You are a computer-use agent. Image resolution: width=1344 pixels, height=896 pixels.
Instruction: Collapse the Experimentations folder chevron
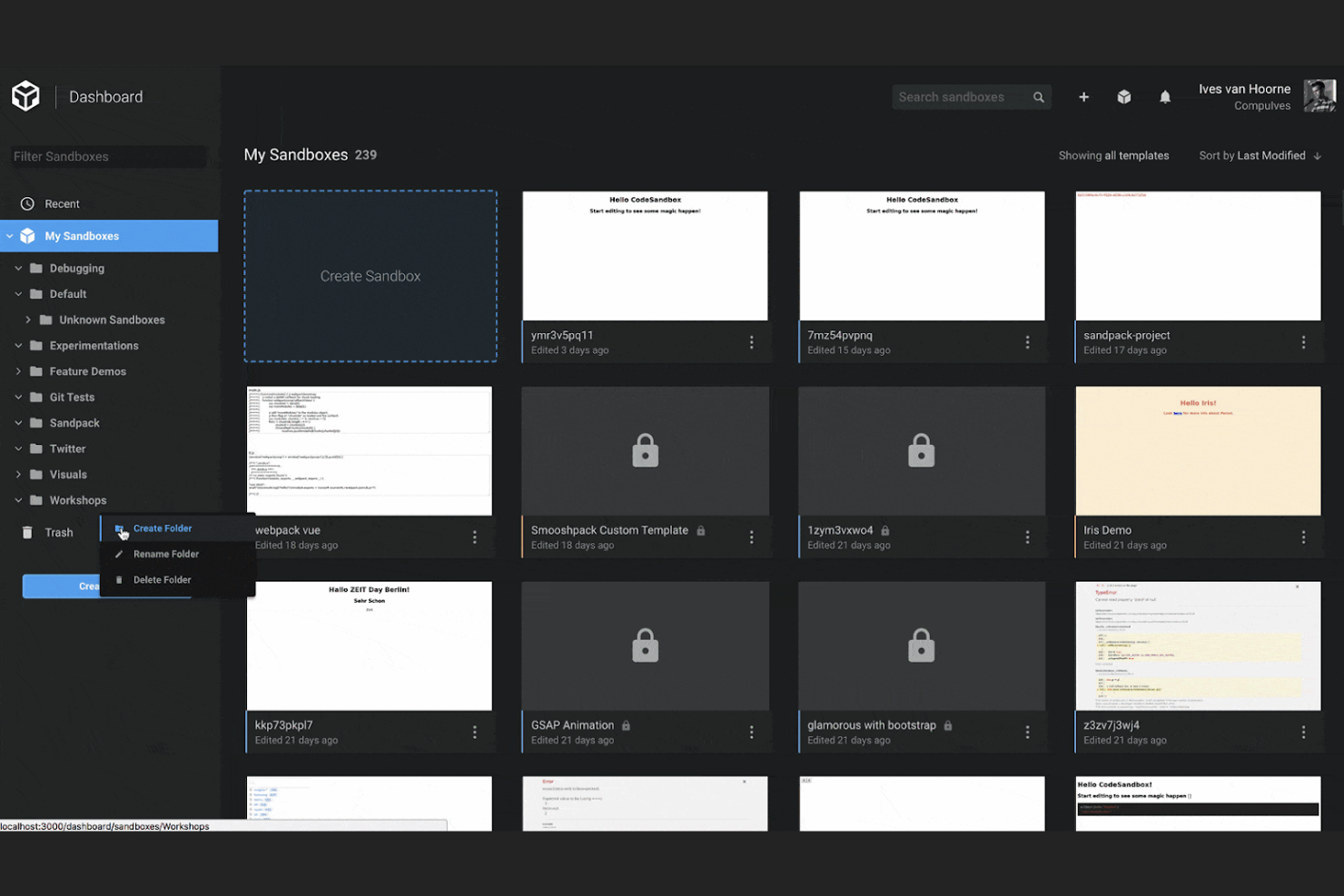(x=18, y=346)
